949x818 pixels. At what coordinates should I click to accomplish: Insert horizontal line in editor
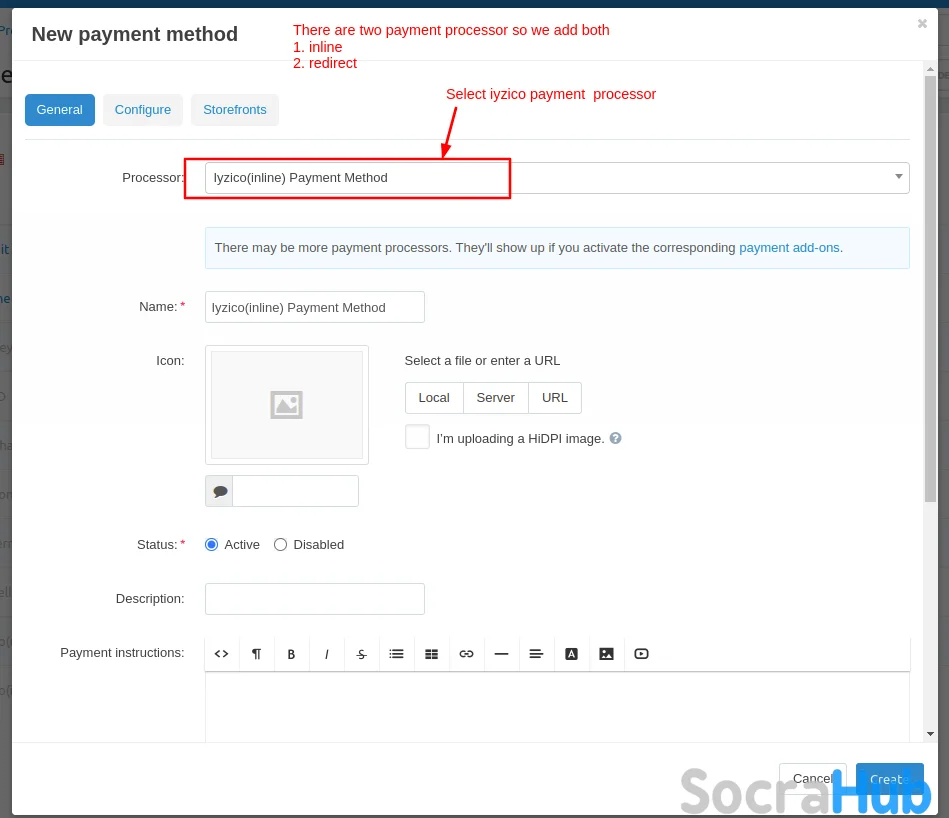tap(501, 653)
